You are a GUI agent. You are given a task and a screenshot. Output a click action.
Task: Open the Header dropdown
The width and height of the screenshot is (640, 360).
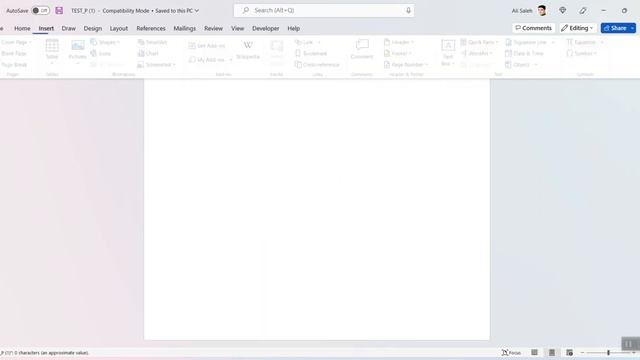(398, 42)
